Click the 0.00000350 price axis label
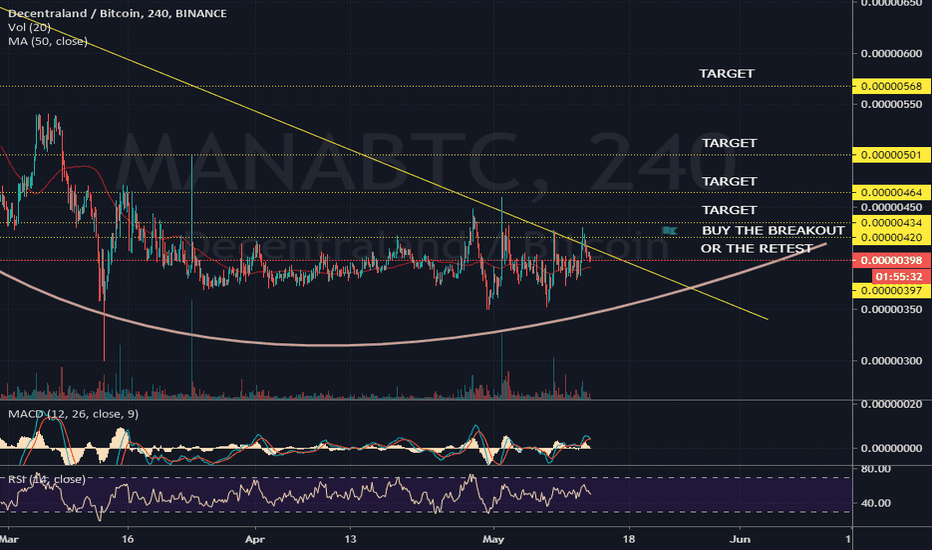932x550 pixels. [x=892, y=309]
